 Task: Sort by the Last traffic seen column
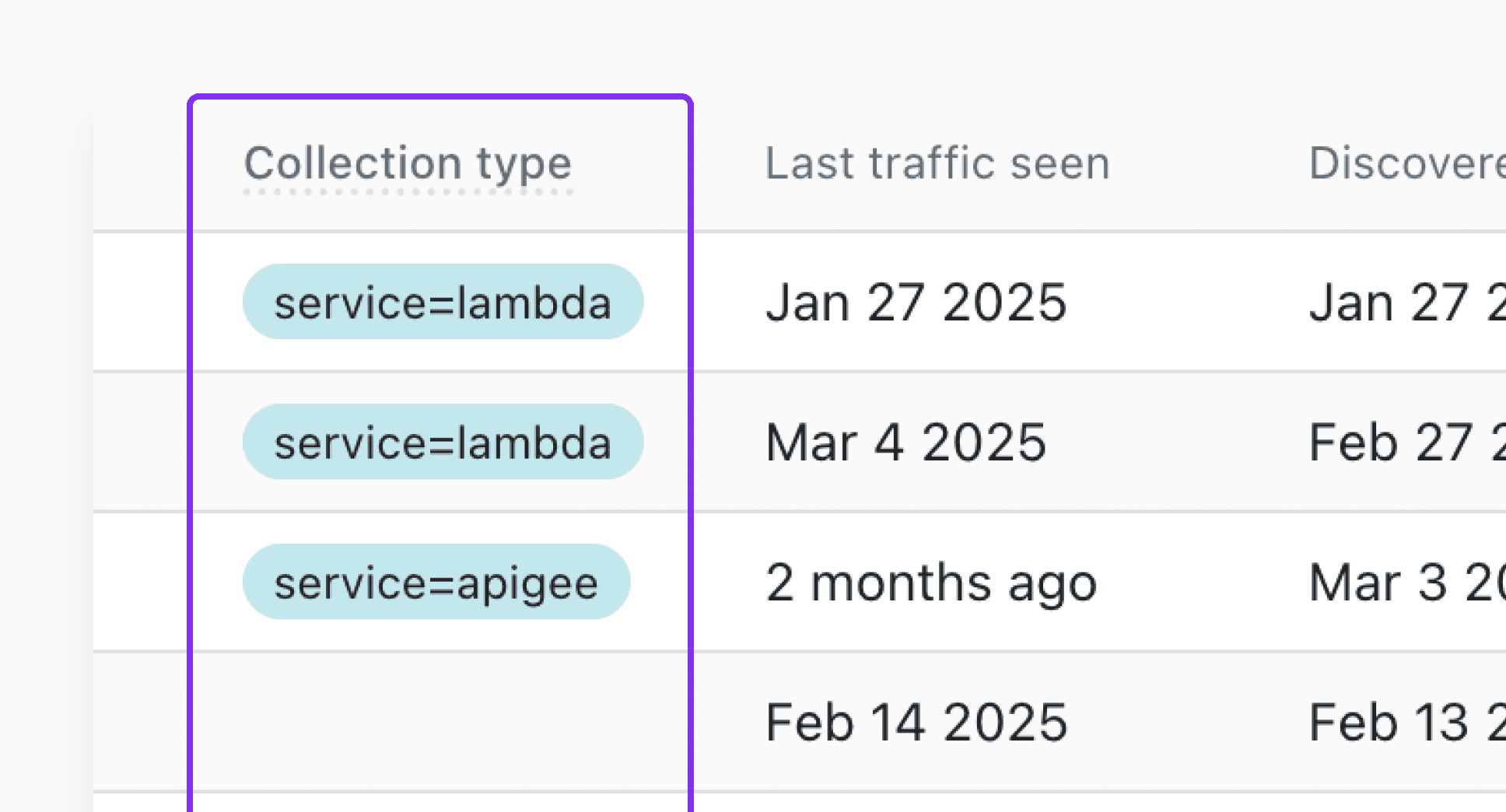click(937, 163)
